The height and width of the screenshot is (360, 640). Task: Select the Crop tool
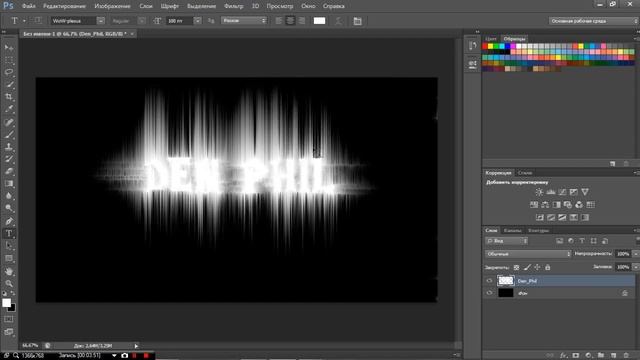[x=9, y=97]
